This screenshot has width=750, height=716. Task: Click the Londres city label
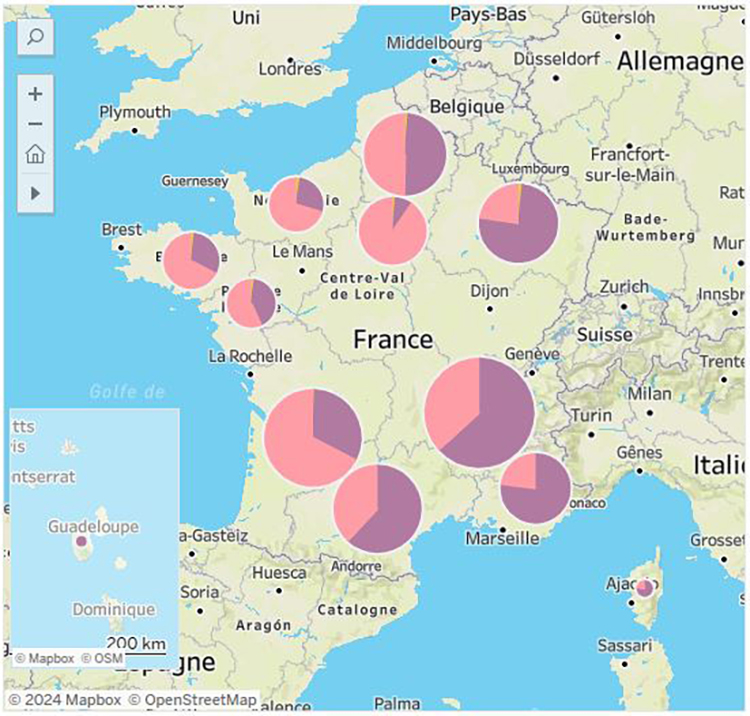(x=290, y=69)
